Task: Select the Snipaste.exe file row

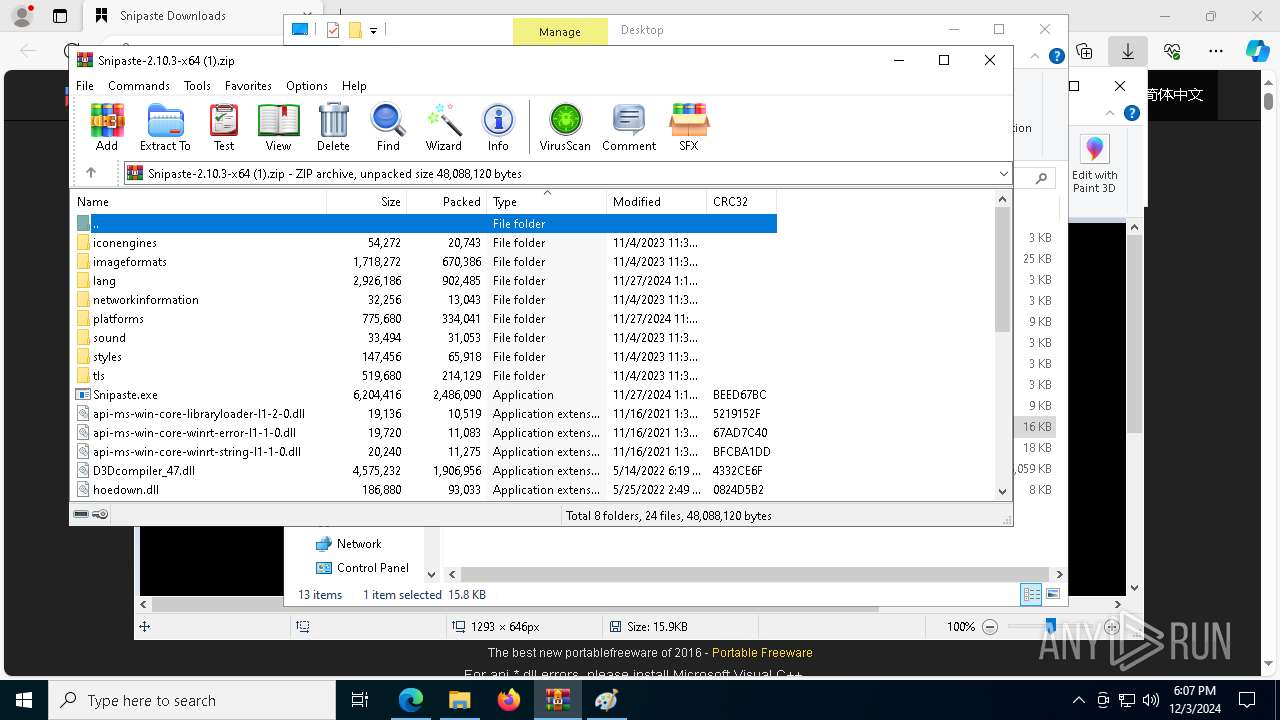Action: tap(425, 395)
